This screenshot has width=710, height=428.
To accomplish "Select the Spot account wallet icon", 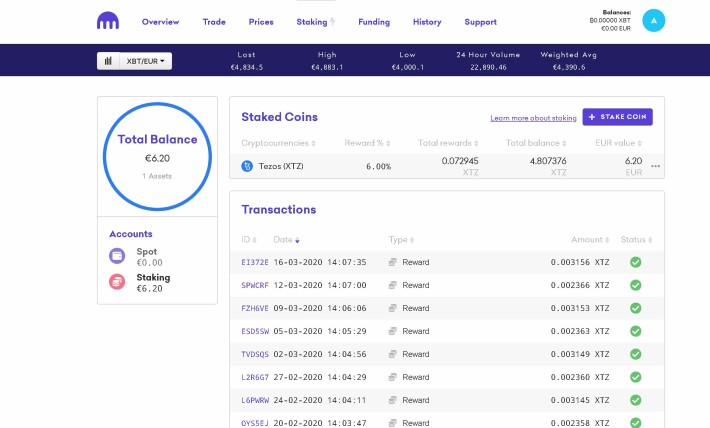I will [117, 256].
